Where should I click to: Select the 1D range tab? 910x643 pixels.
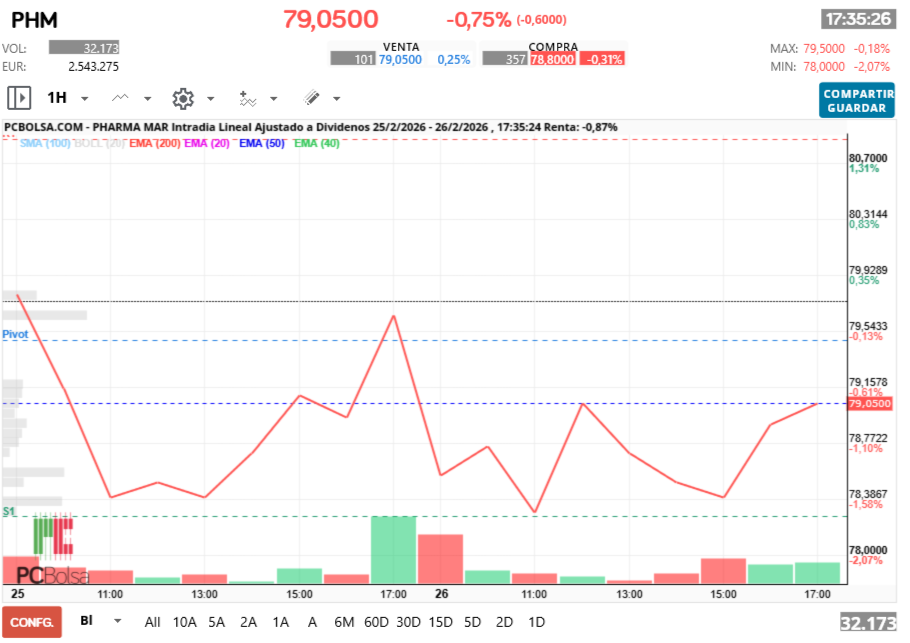point(539,622)
